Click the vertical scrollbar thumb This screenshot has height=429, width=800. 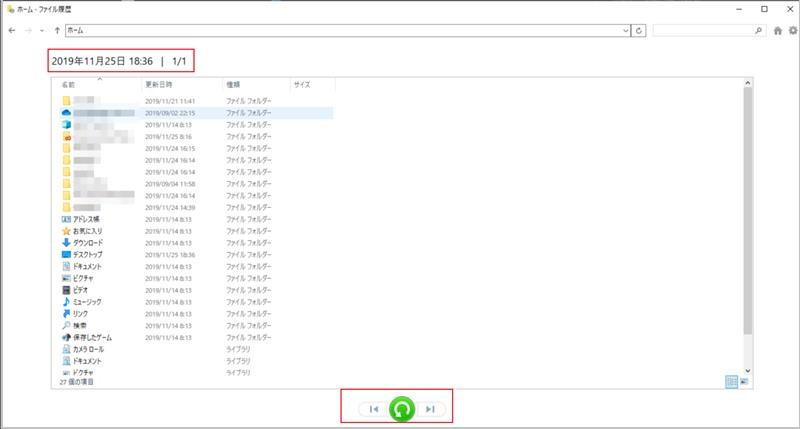(x=747, y=211)
